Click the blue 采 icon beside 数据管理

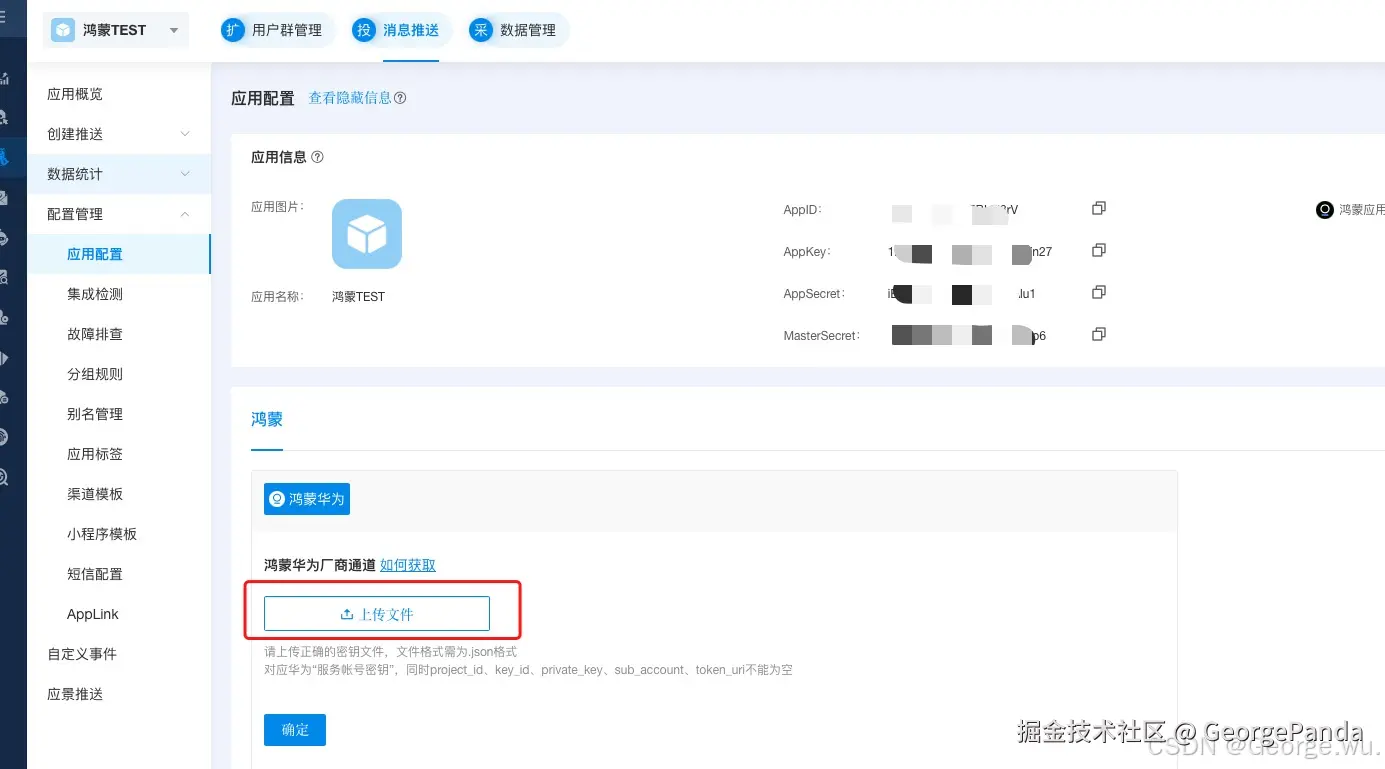[480, 30]
